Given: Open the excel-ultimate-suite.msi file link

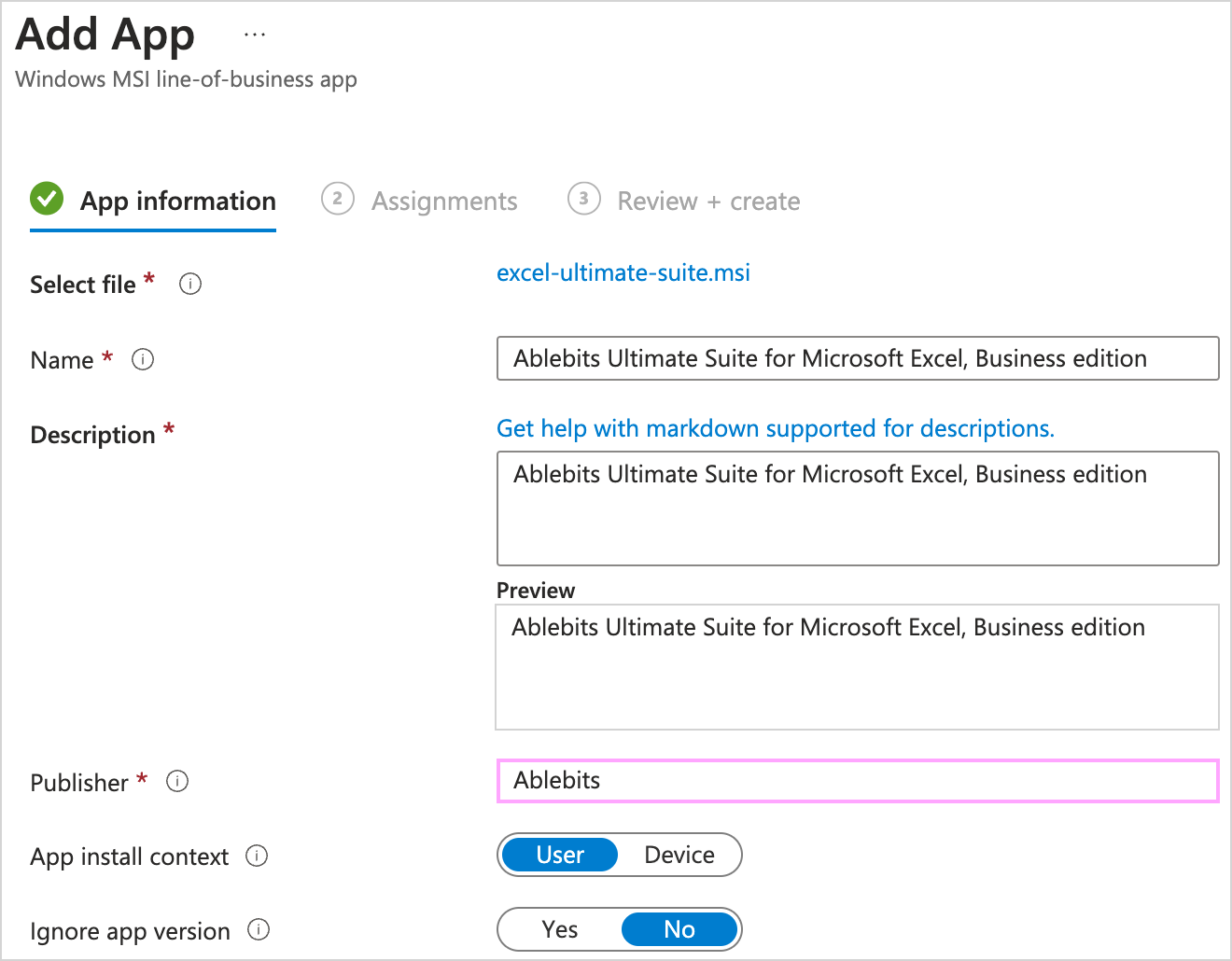Looking at the screenshot, I should pos(623,272).
